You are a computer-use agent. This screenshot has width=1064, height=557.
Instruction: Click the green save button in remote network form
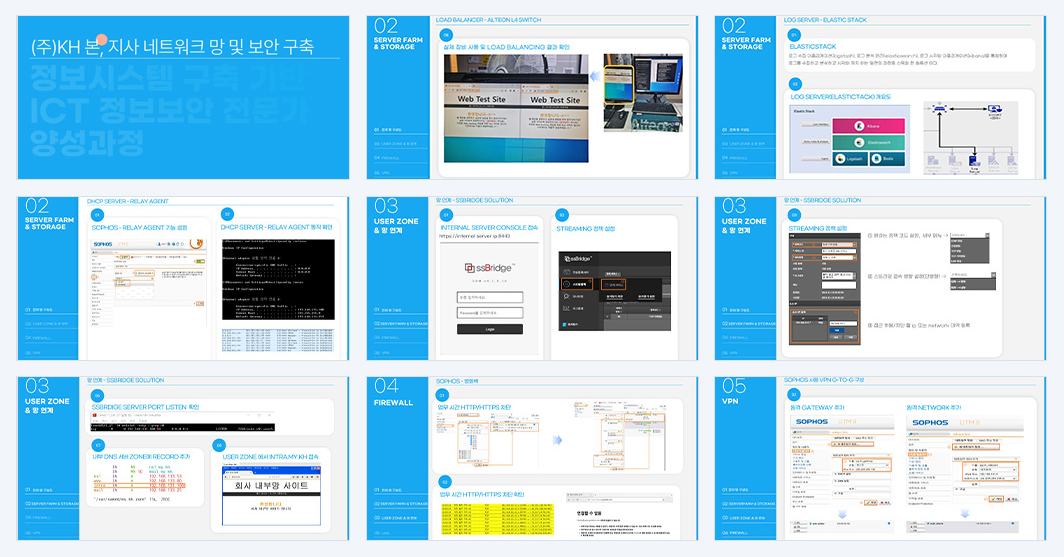(995, 499)
